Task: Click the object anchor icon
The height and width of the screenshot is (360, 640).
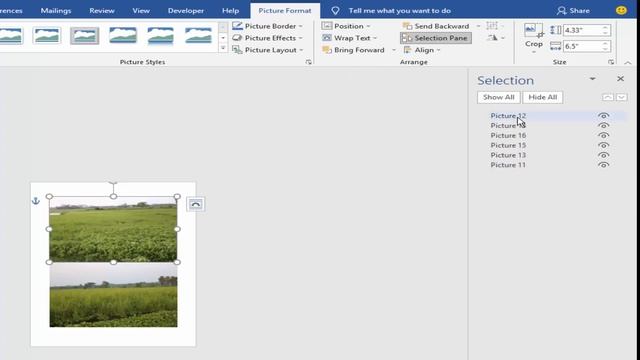Action: 36,200
